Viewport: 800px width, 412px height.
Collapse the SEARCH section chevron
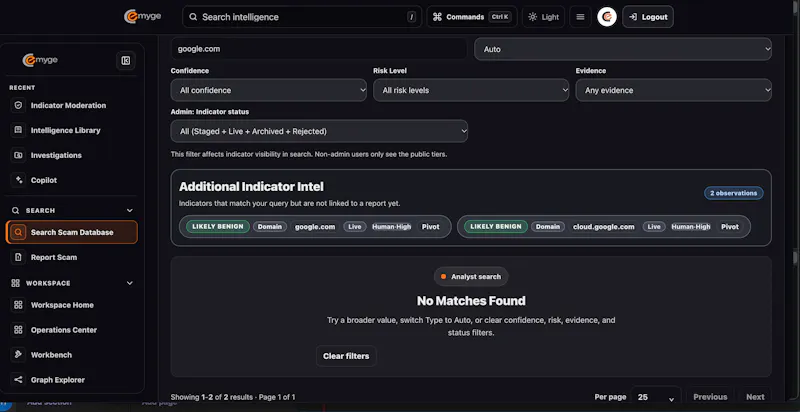[x=130, y=211]
